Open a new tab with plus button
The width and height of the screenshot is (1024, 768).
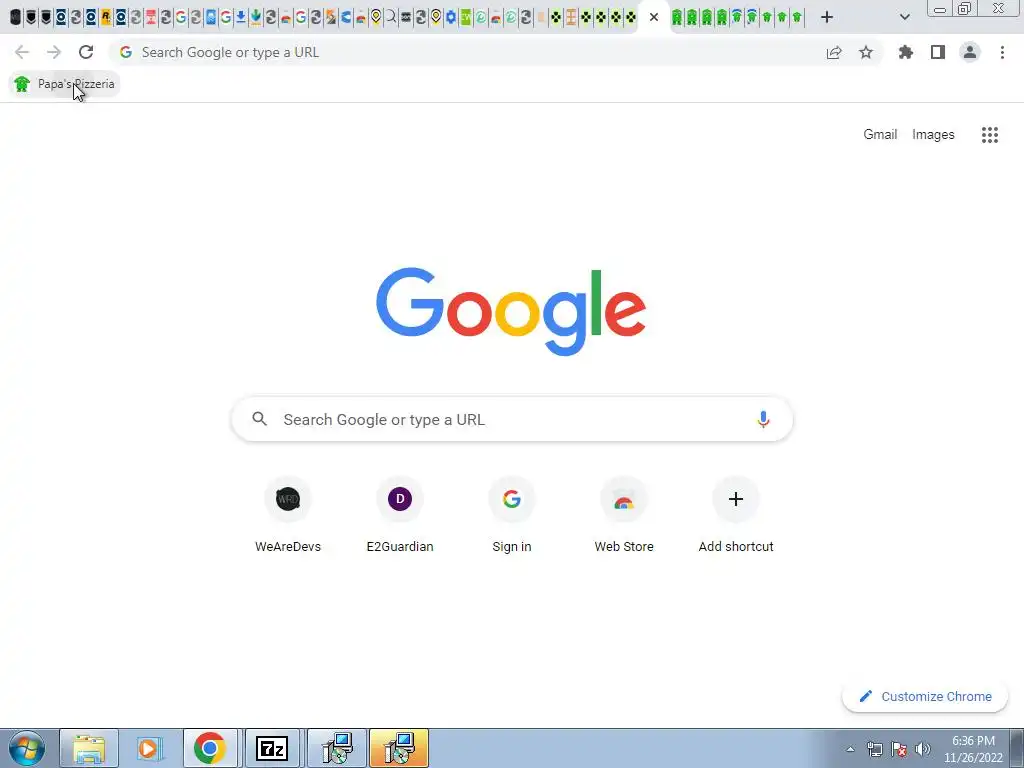827,18
